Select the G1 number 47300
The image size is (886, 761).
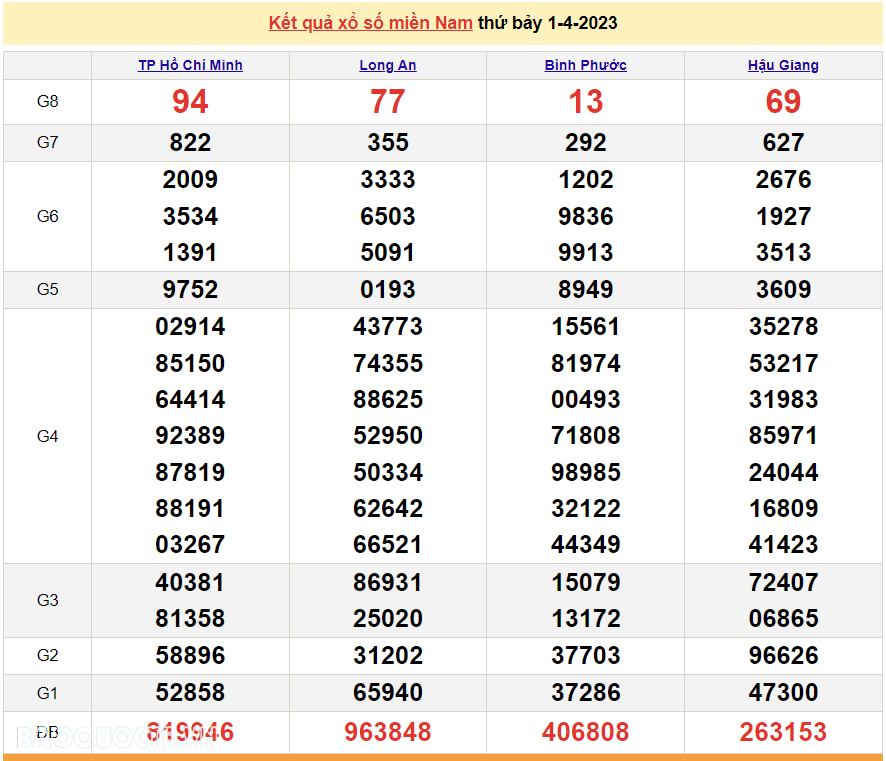(x=783, y=692)
